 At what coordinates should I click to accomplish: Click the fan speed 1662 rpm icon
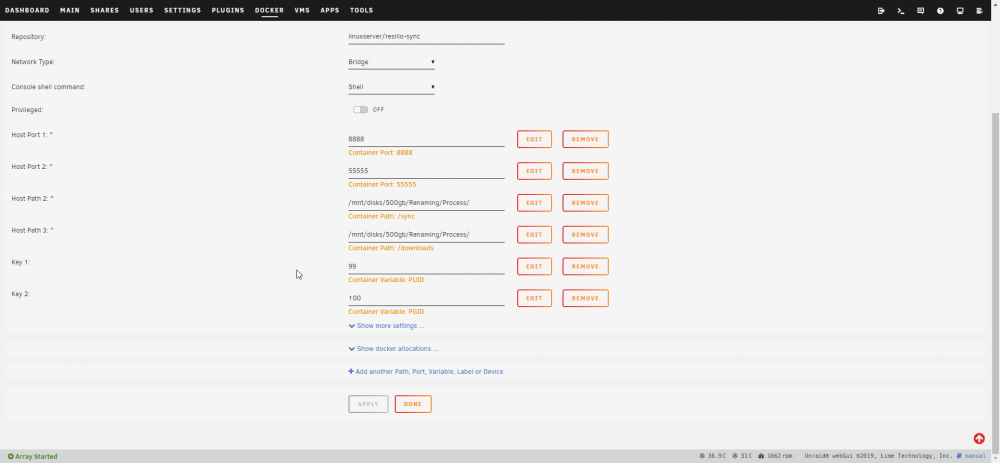761,457
